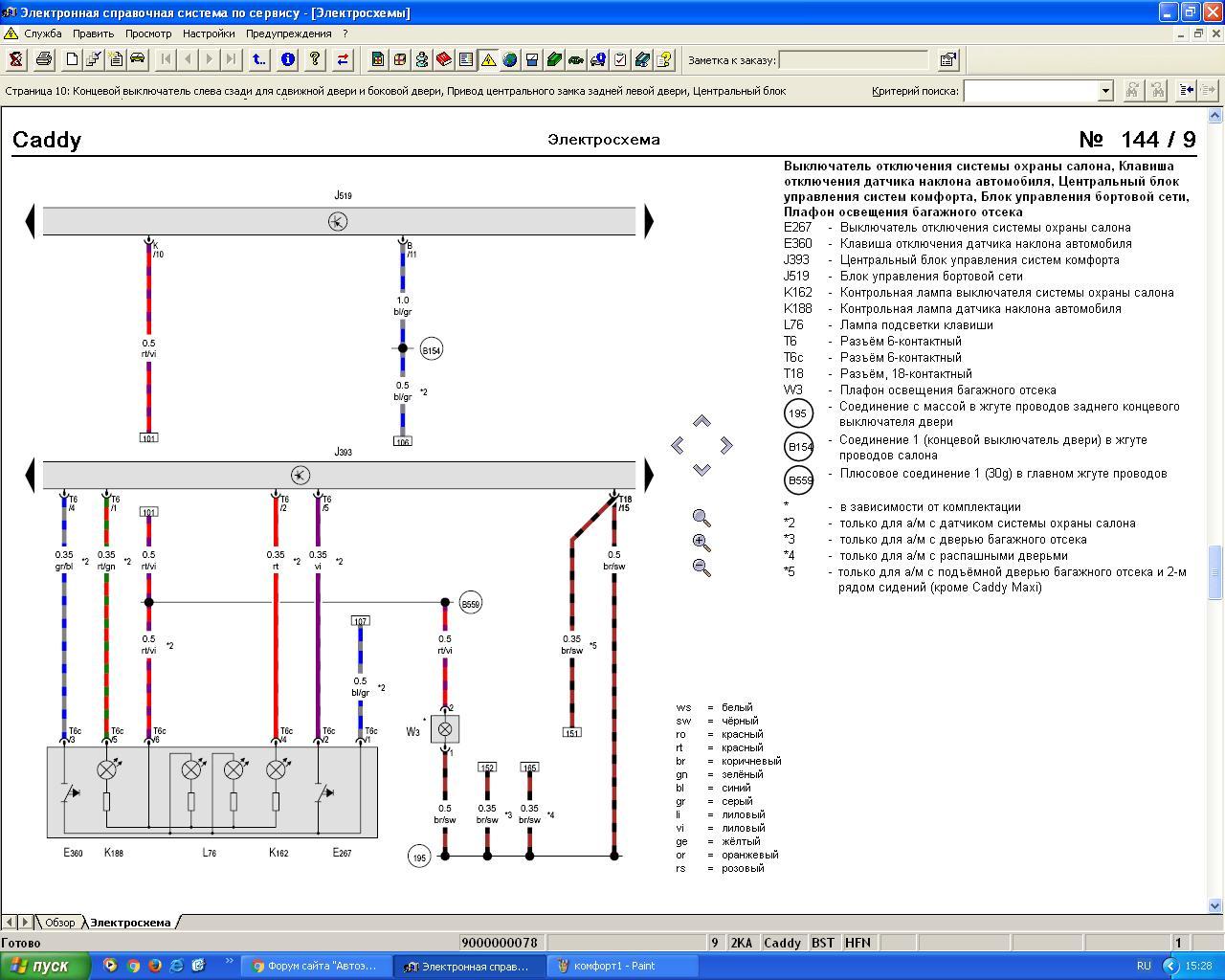Open the Предупреждения menu
The height and width of the screenshot is (980, 1225).
[x=289, y=33]
